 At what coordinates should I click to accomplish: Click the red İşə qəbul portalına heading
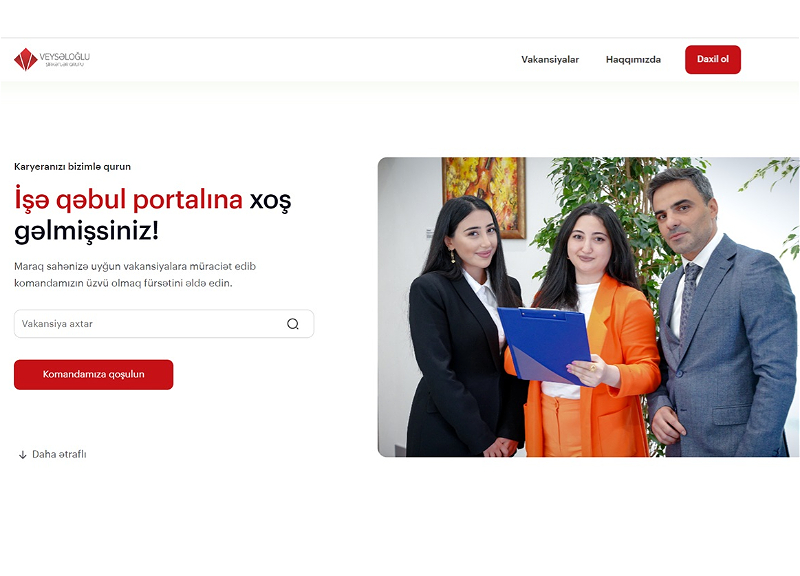tap(129, 199)
